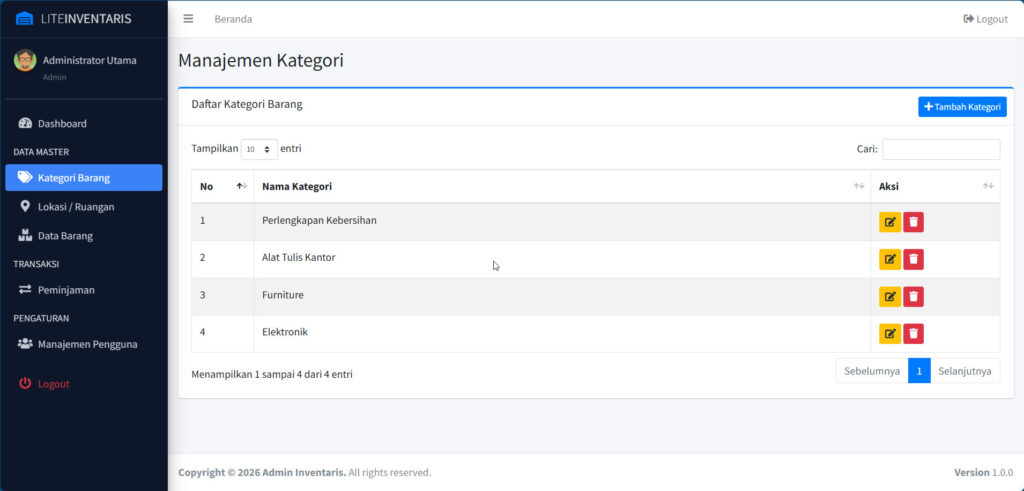Open the entries-per-page dropdown
1024x491 pixels.
[x=259, y=149]
